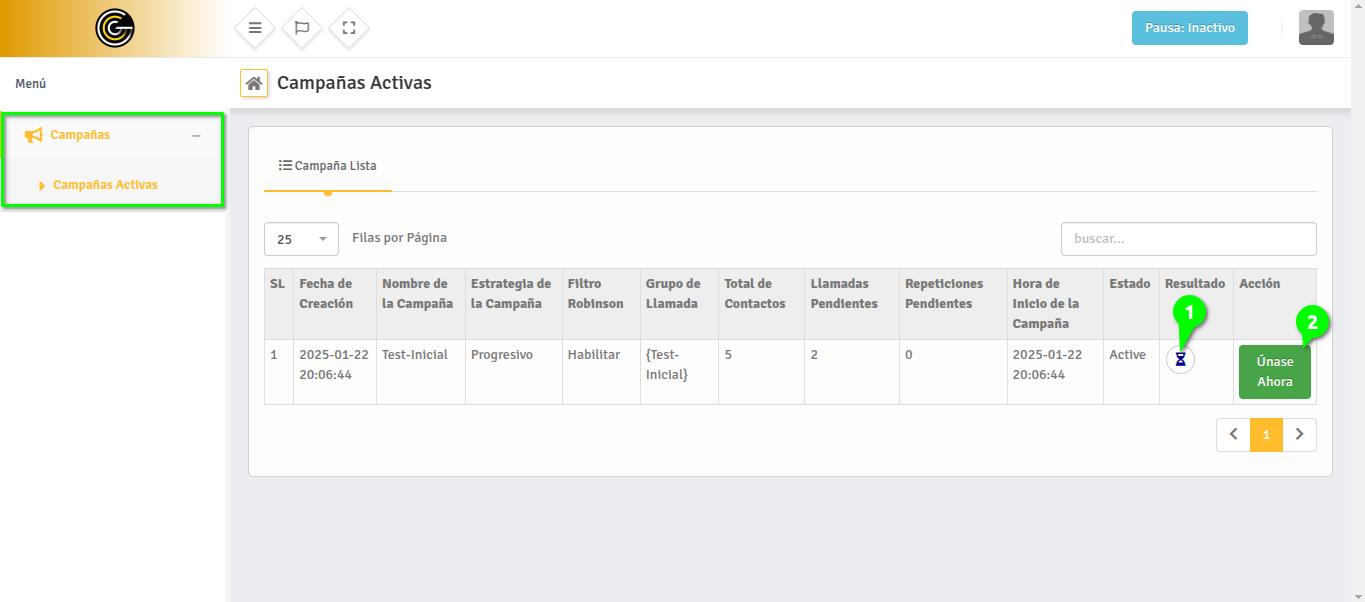Click the megaphone Campañas icon
Image resolution: width=1365 pixels, height=602 pixels.
(33, 135)
